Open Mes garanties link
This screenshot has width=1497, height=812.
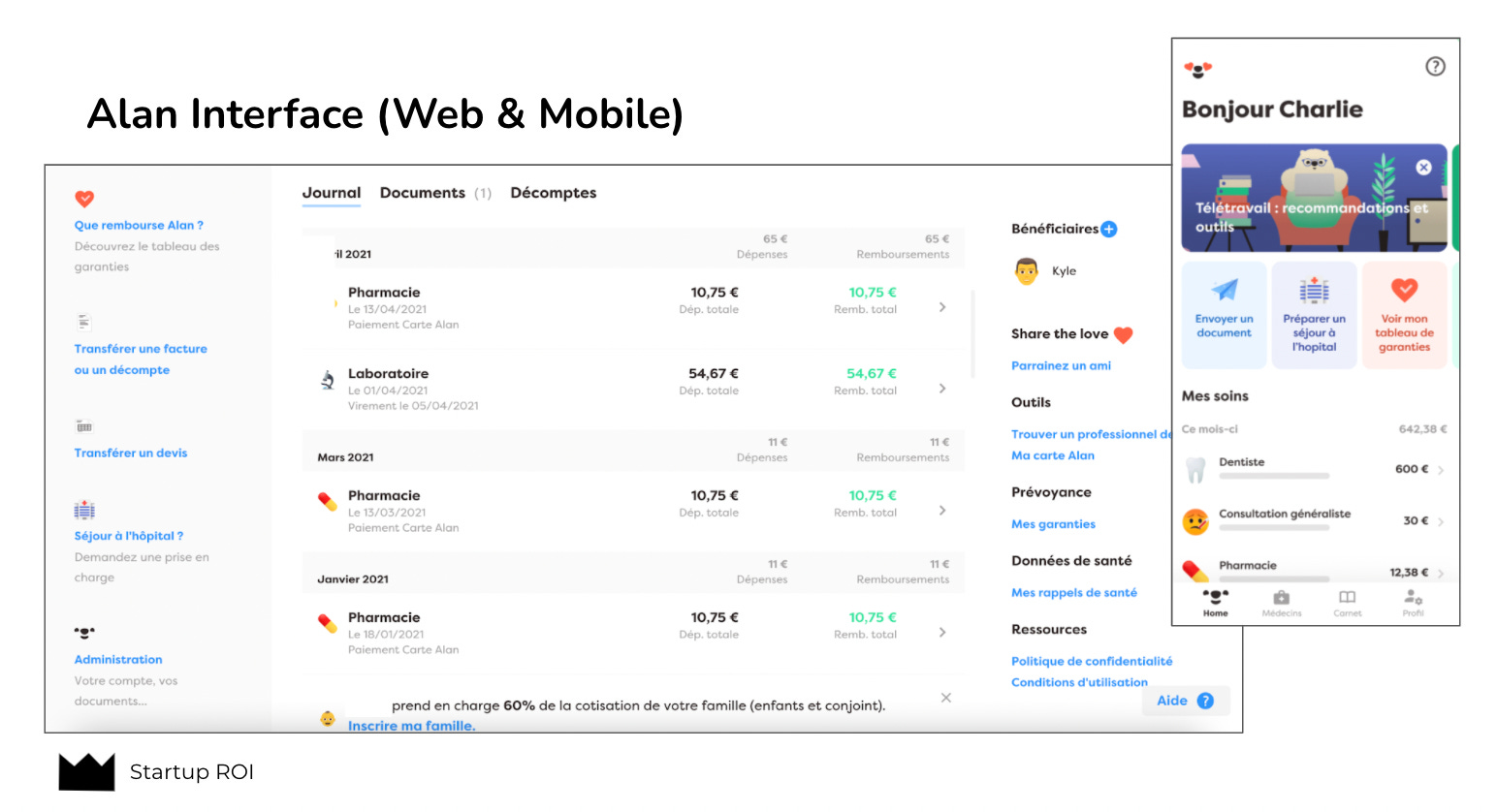click(1053, 524)
